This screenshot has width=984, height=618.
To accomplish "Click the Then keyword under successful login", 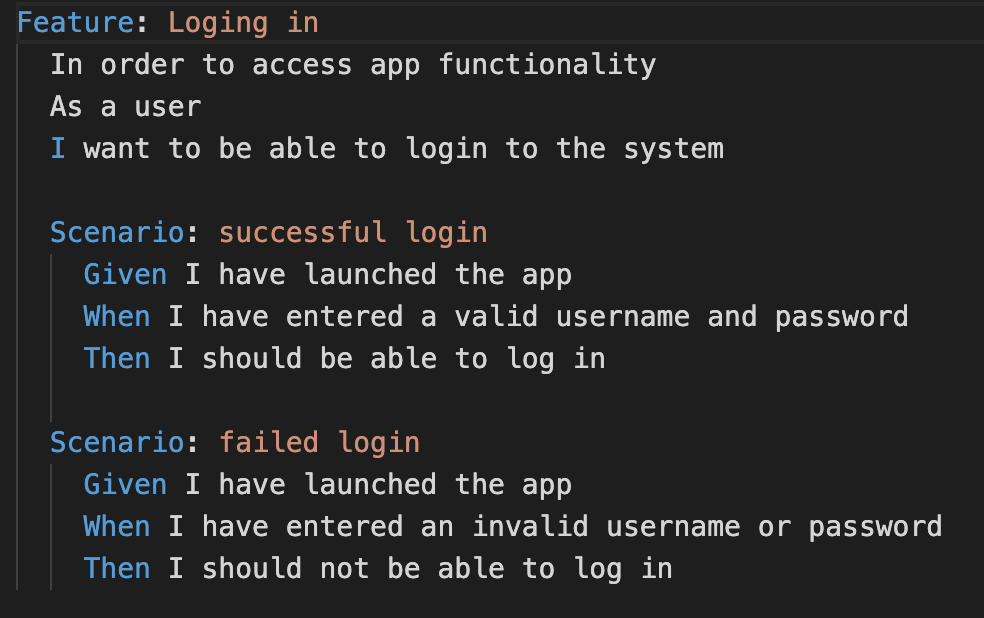I will point(117,359).
